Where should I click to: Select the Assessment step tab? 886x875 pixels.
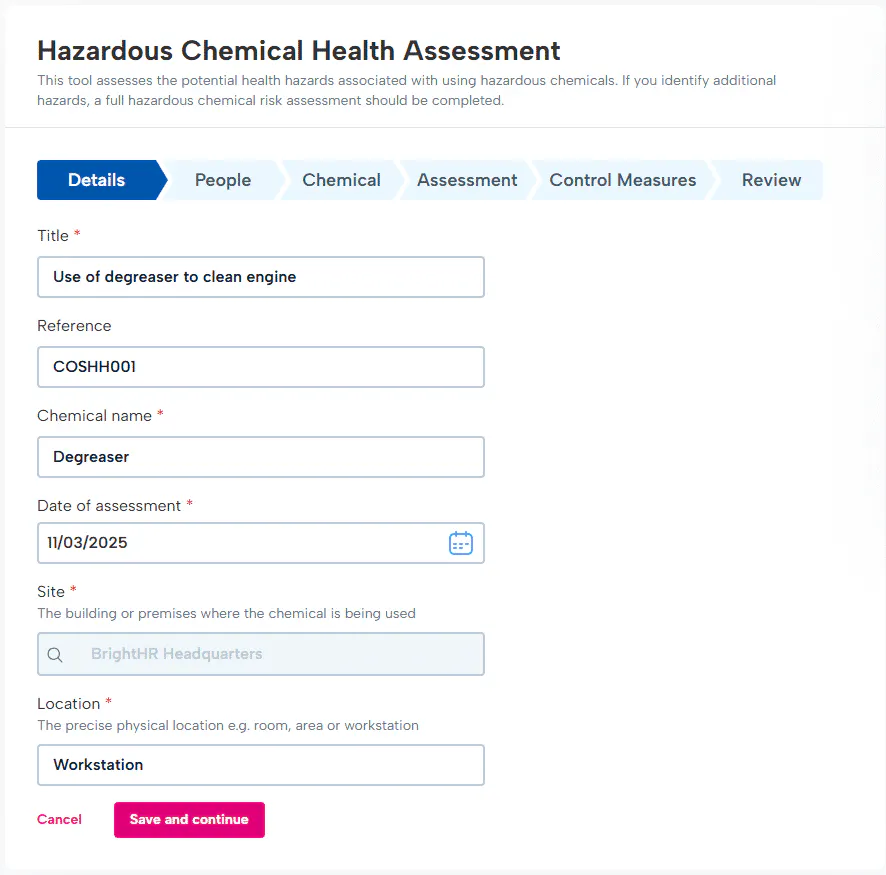coord(467,180)
